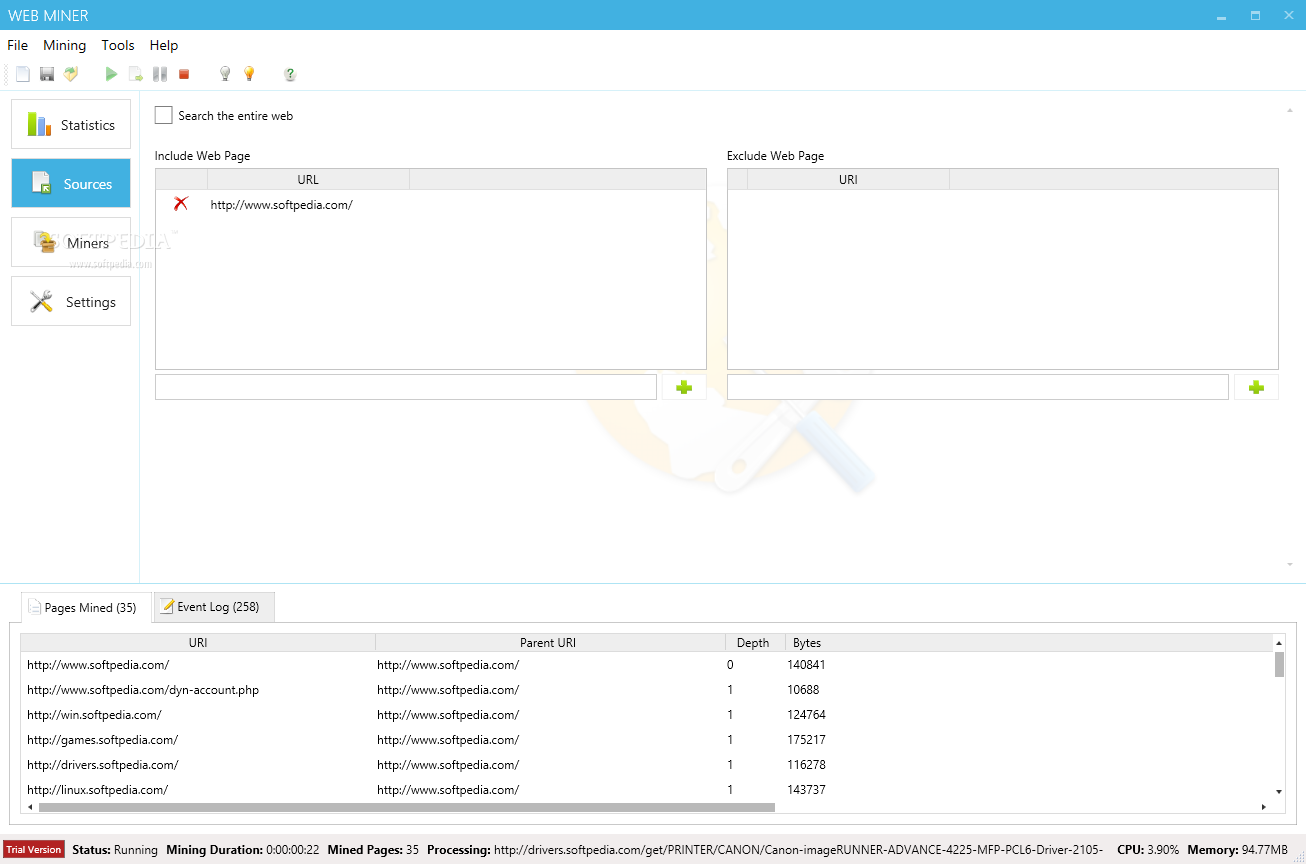Click the Include Web Page URL input field

click(x=406, y=387)
